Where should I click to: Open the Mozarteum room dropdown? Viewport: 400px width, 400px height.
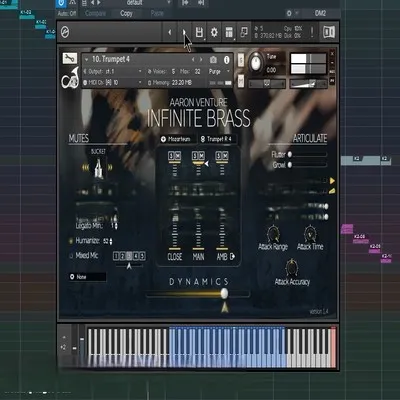(177, 139)
